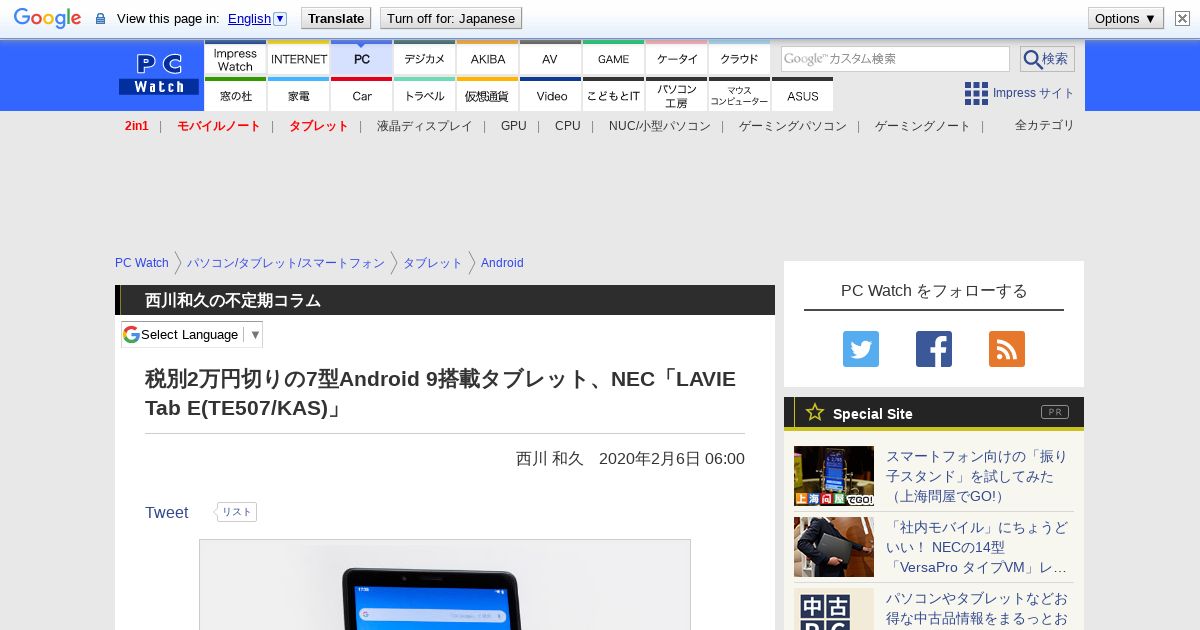Open the Select Language dropdown
The width and height of the screenshot is (1200, 630).
pos(192,334)
